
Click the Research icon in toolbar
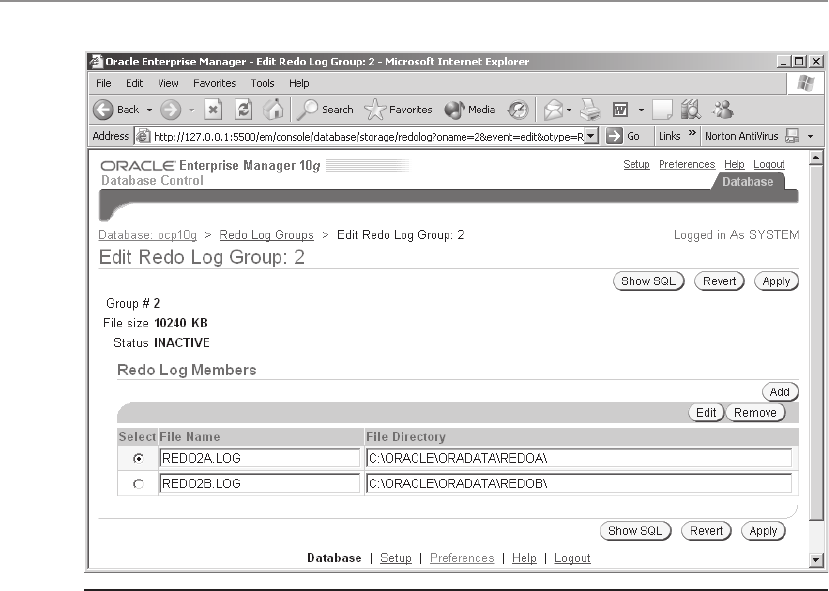[690, 110]
